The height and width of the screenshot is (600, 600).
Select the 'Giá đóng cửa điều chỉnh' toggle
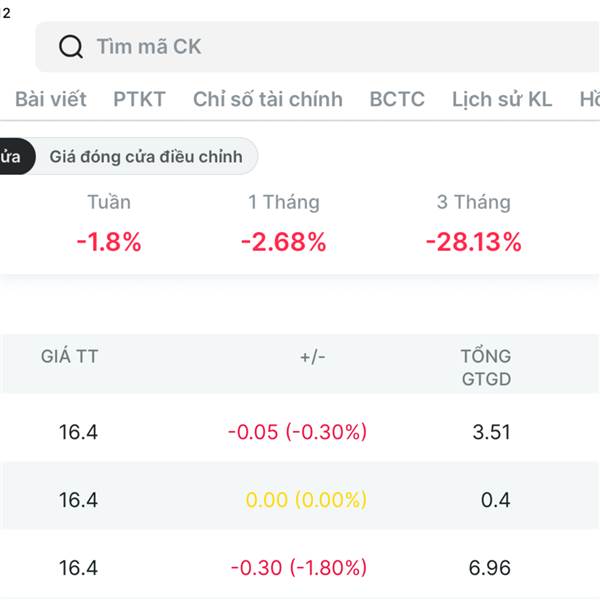point(146,157)
